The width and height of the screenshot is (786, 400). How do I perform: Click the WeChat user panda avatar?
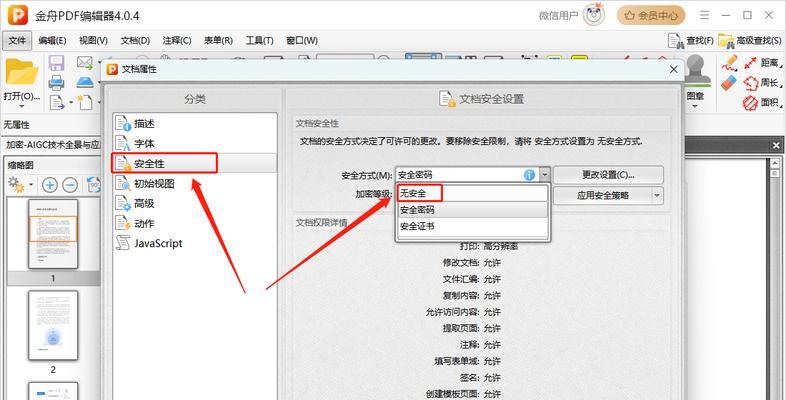(595, 16)
